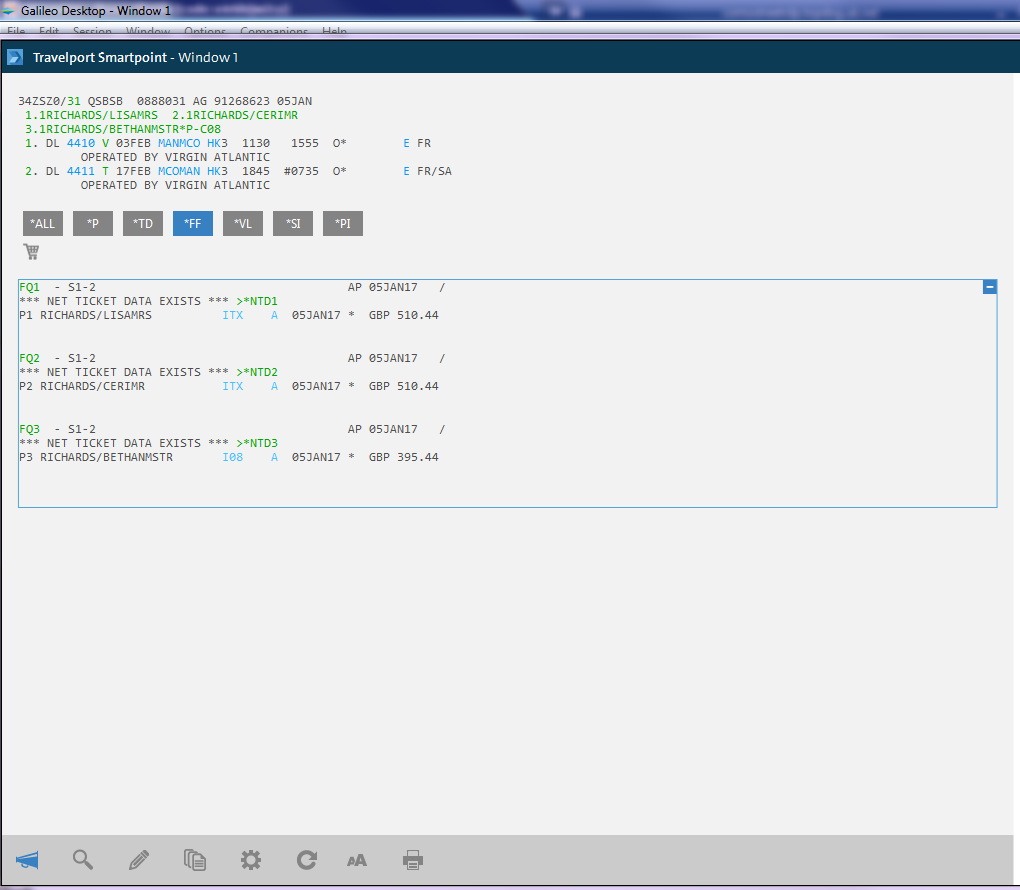Click the E indicator on segment 1
The width and height of the screenshot is (1020, 890).
(x=407, y=142)
